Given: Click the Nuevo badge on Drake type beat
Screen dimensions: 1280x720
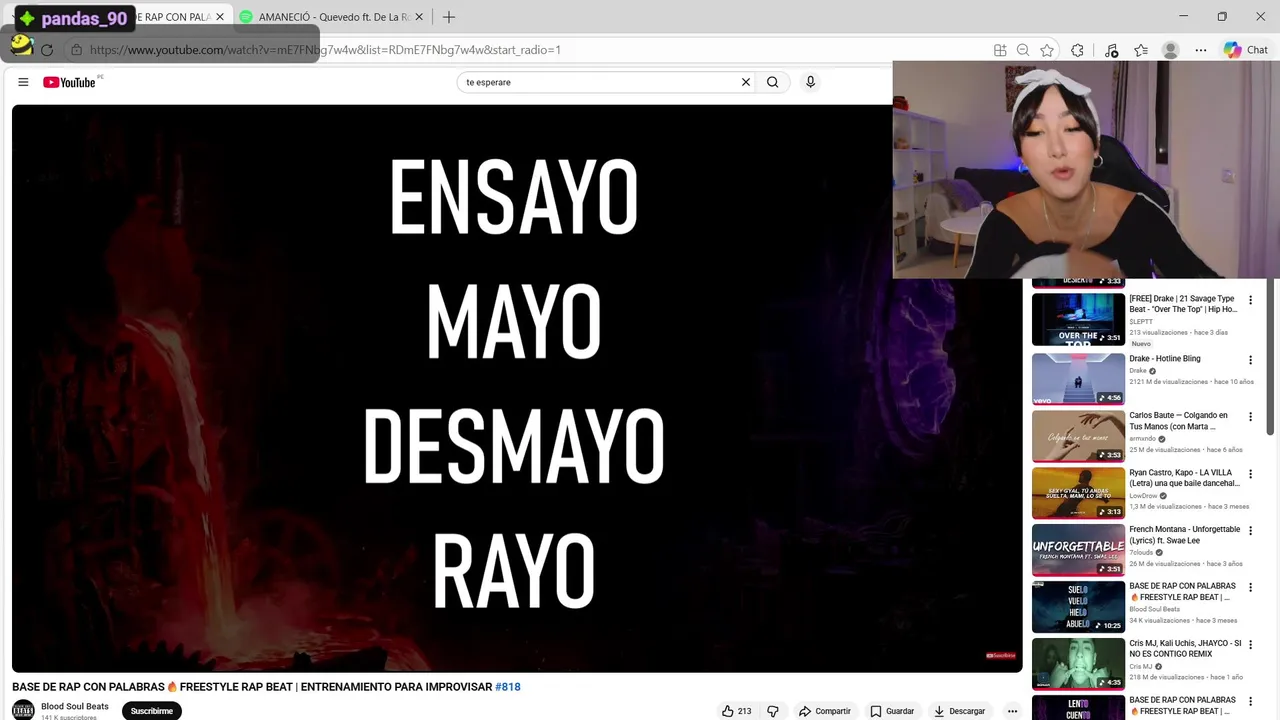Looking at the screenshot, I should coord(1141,344).
